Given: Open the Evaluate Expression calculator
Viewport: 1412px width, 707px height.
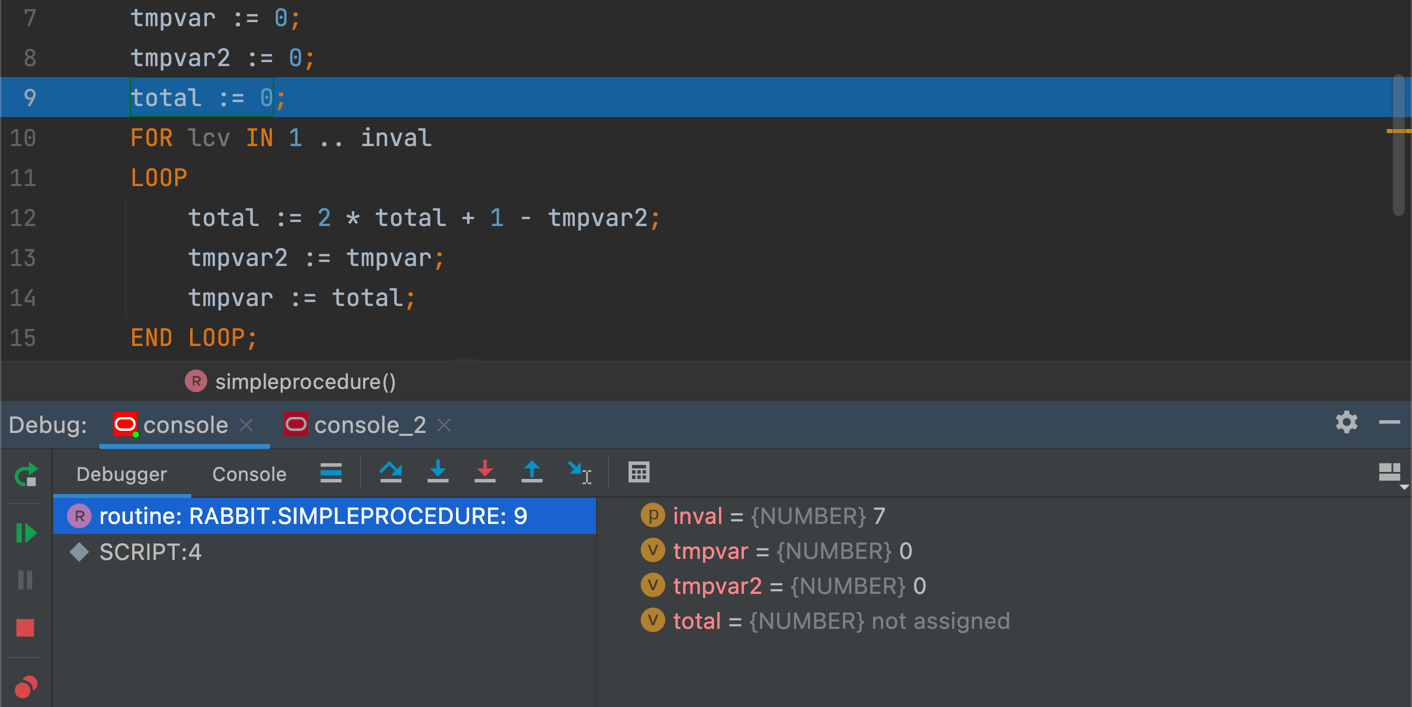Looking at the screenshot, I should pos(638,472).
